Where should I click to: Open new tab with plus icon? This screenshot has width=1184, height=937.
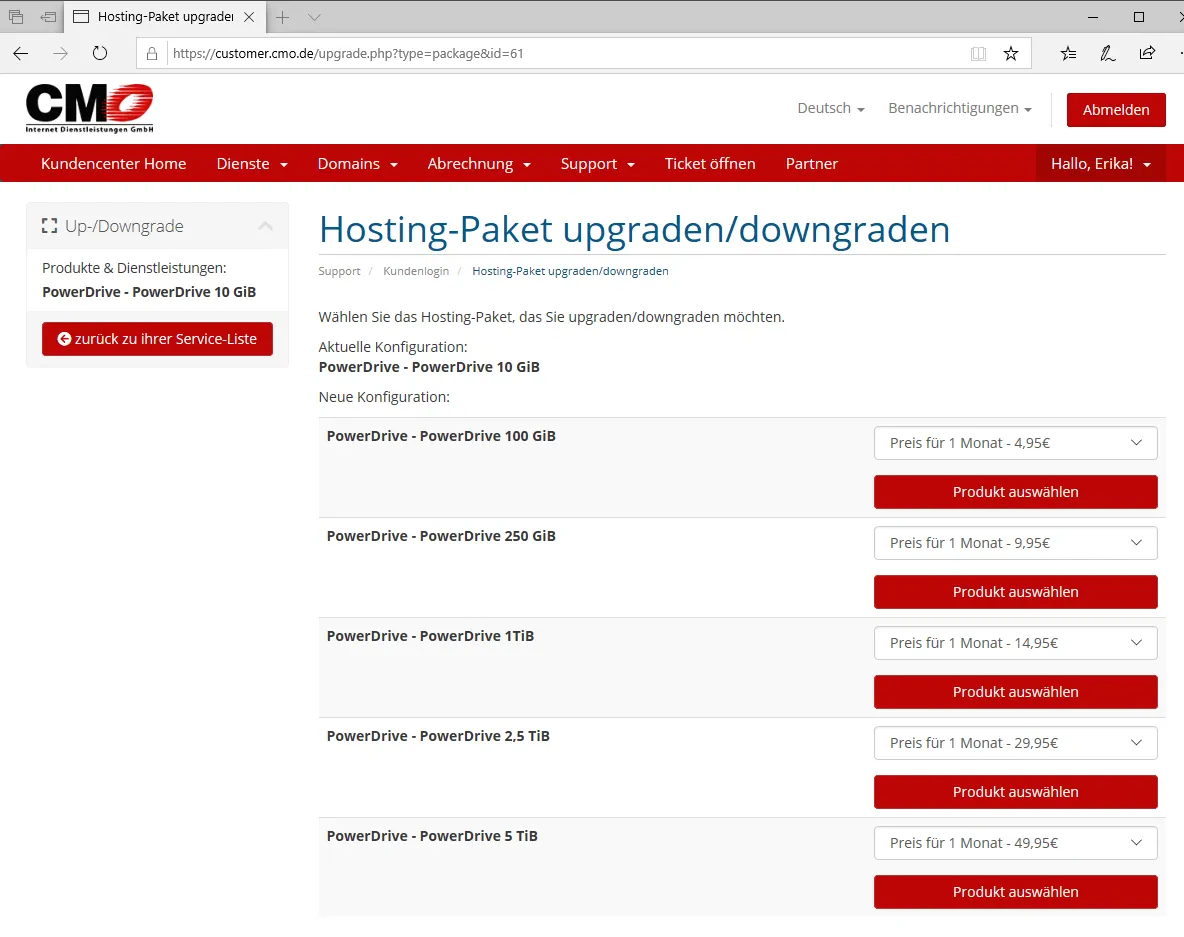282,17
